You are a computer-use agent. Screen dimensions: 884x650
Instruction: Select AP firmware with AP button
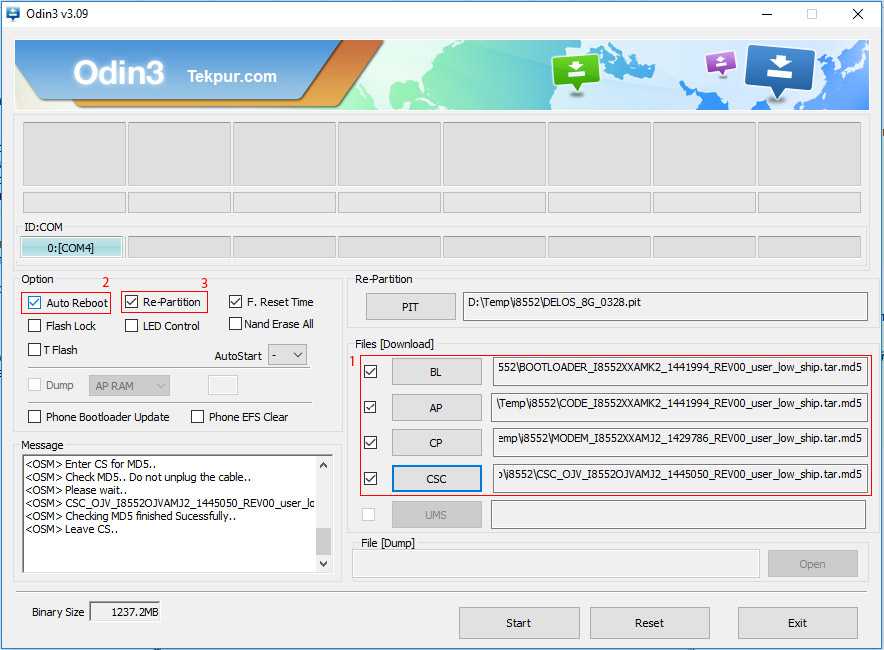click(436, 407)
